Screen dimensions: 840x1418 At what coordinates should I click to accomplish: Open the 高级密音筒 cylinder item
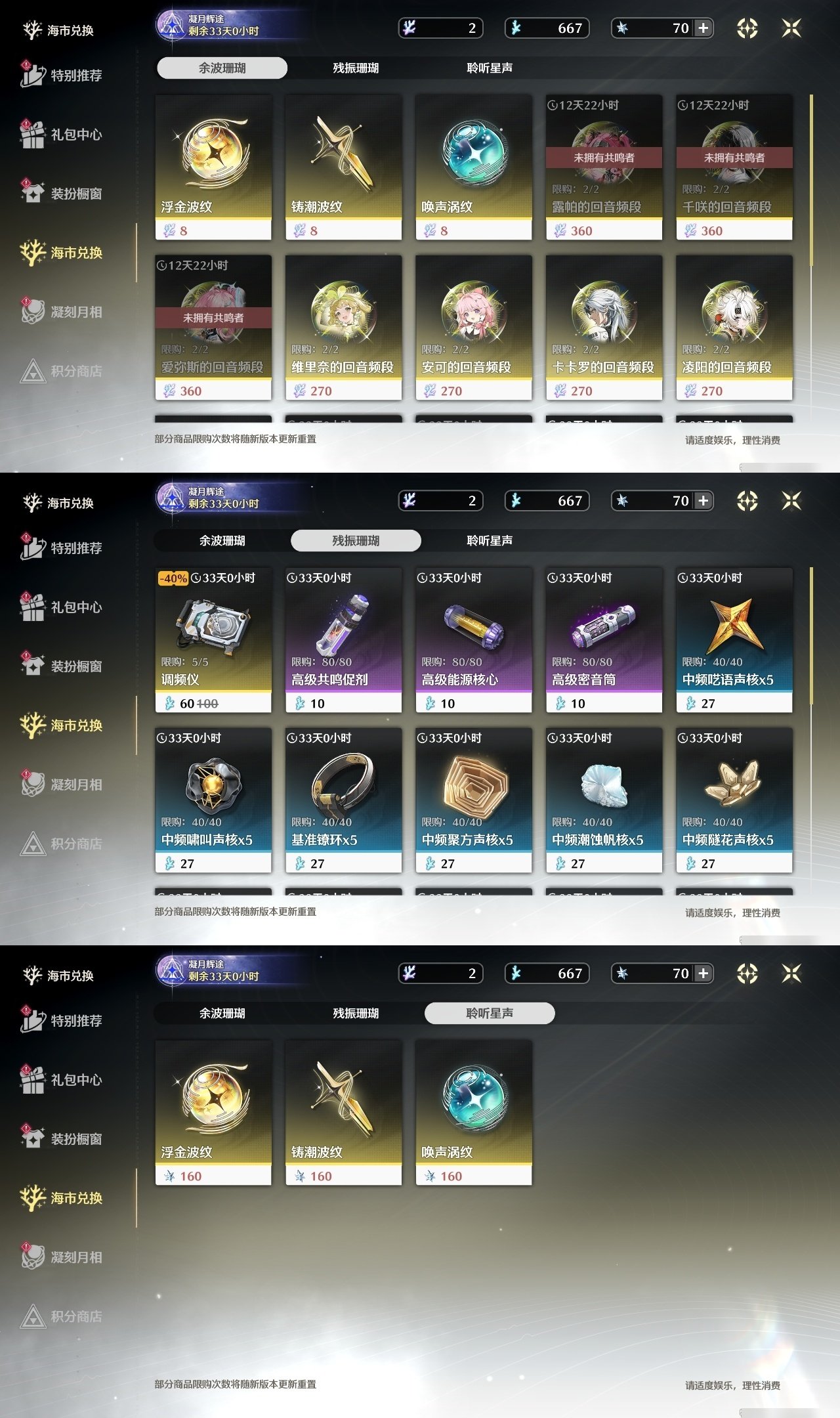(604, 640)
